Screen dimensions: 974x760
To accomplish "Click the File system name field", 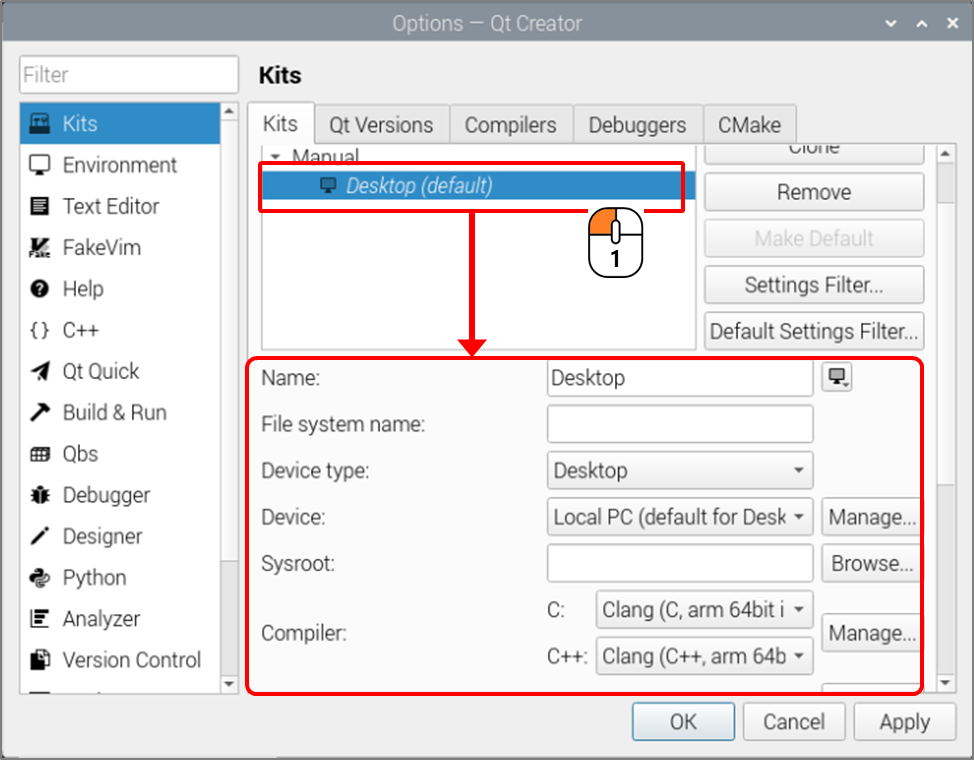I will 680,424.
